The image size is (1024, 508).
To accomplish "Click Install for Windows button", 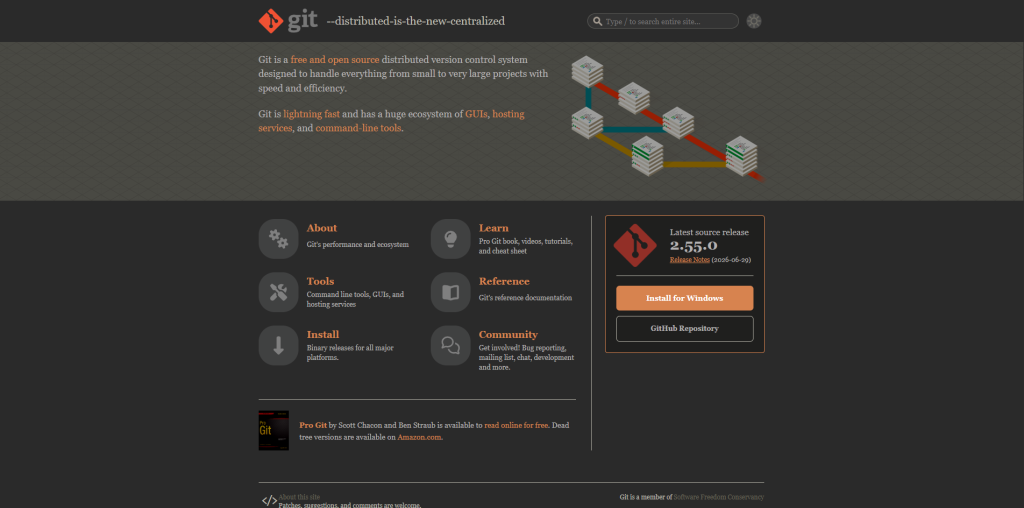I will (684, 298).
